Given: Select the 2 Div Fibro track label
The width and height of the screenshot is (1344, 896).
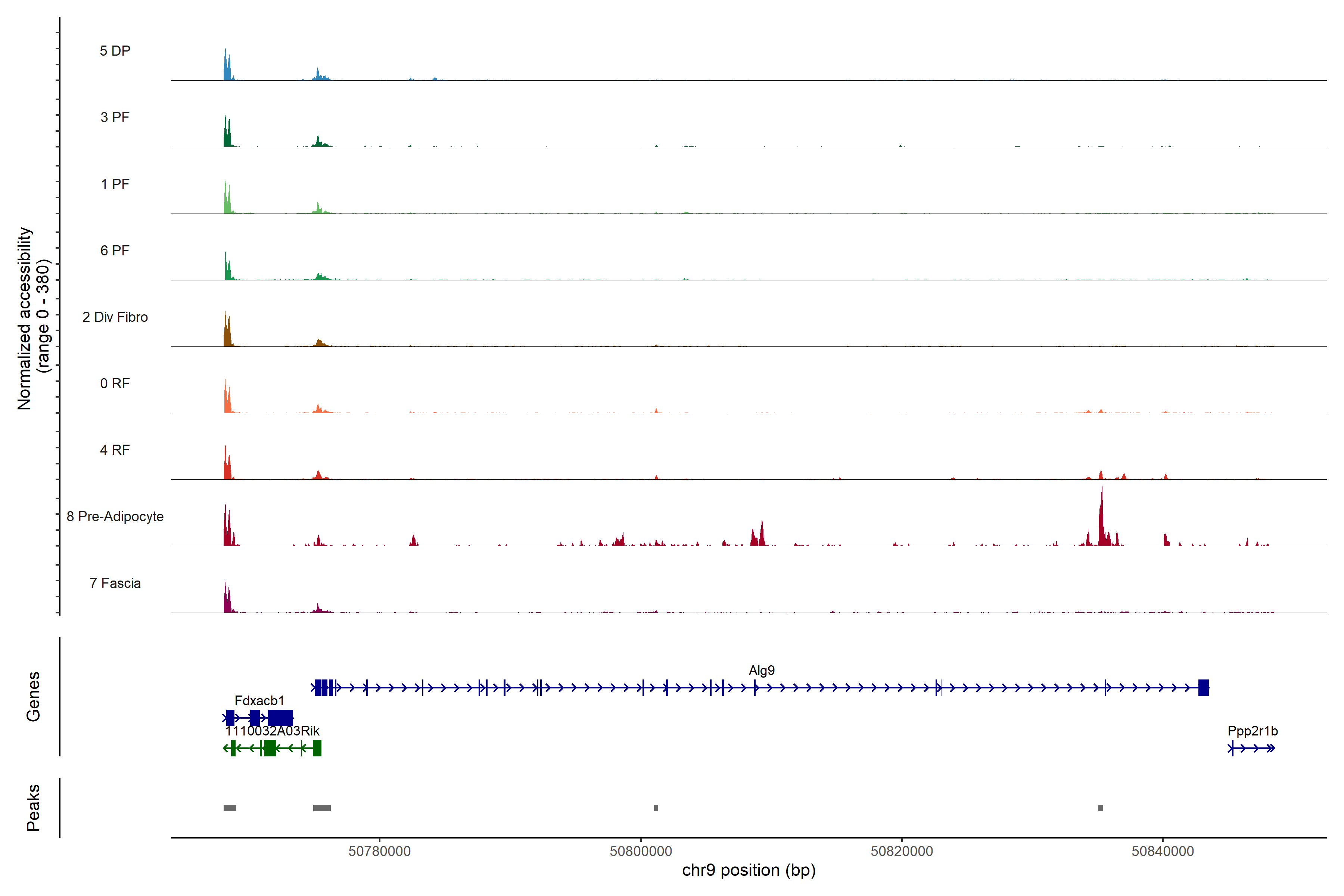Looking at the screenshot, I should click(x=115, y=317).
